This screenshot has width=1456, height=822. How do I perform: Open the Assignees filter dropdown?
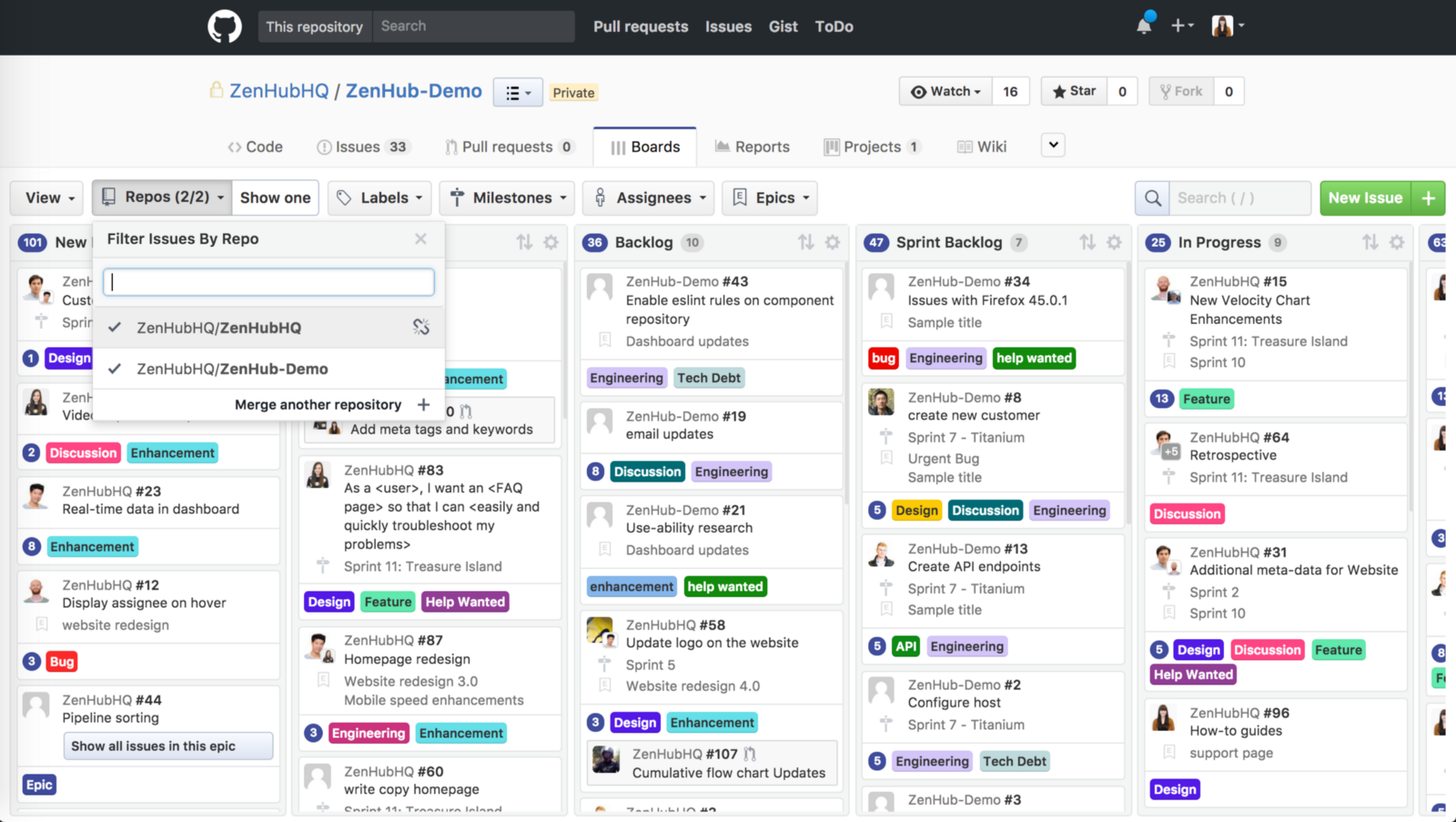pyautogui.click(x=650, y=198)
